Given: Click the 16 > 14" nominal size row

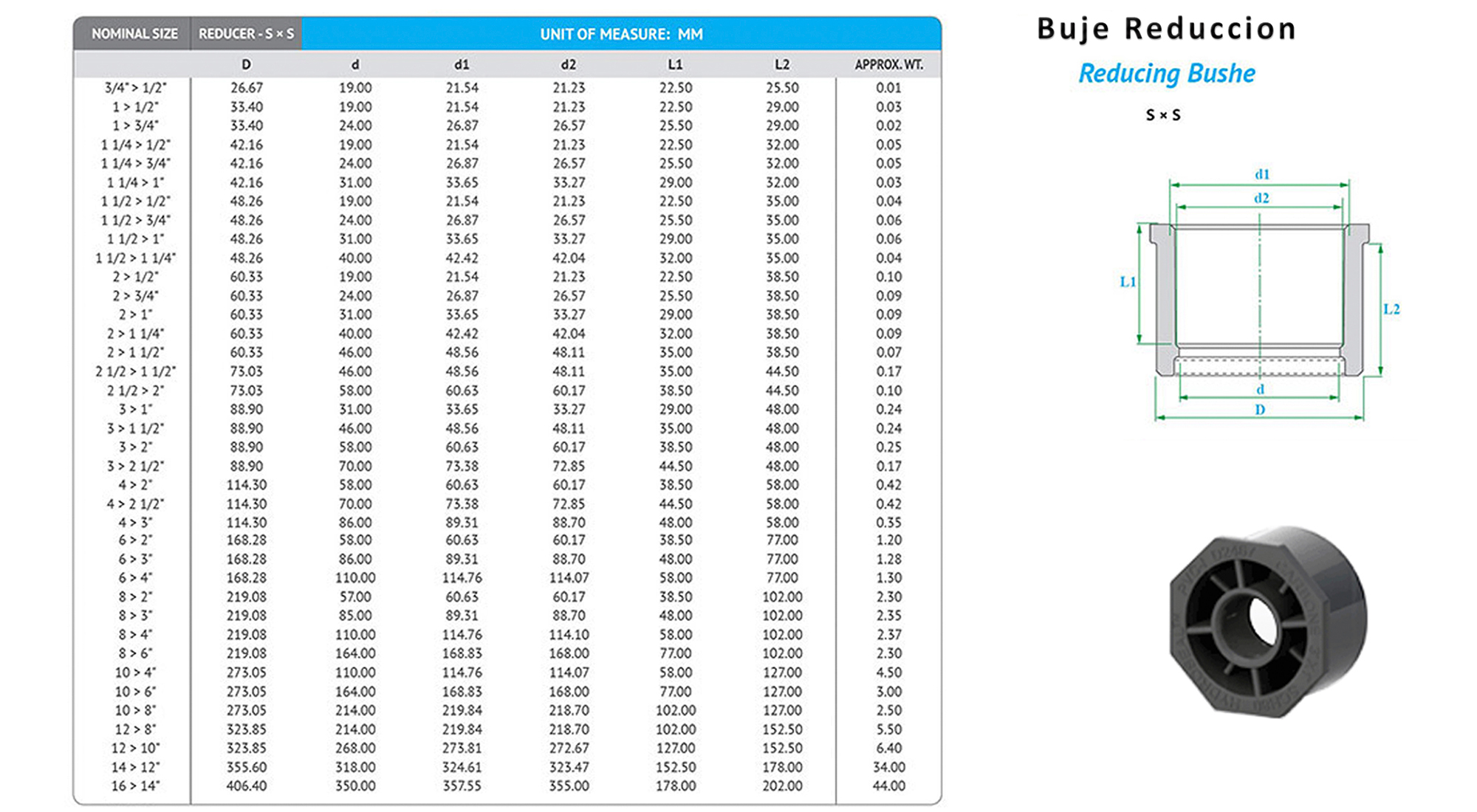Looking at the screenshot, I should tap(134, 786).
